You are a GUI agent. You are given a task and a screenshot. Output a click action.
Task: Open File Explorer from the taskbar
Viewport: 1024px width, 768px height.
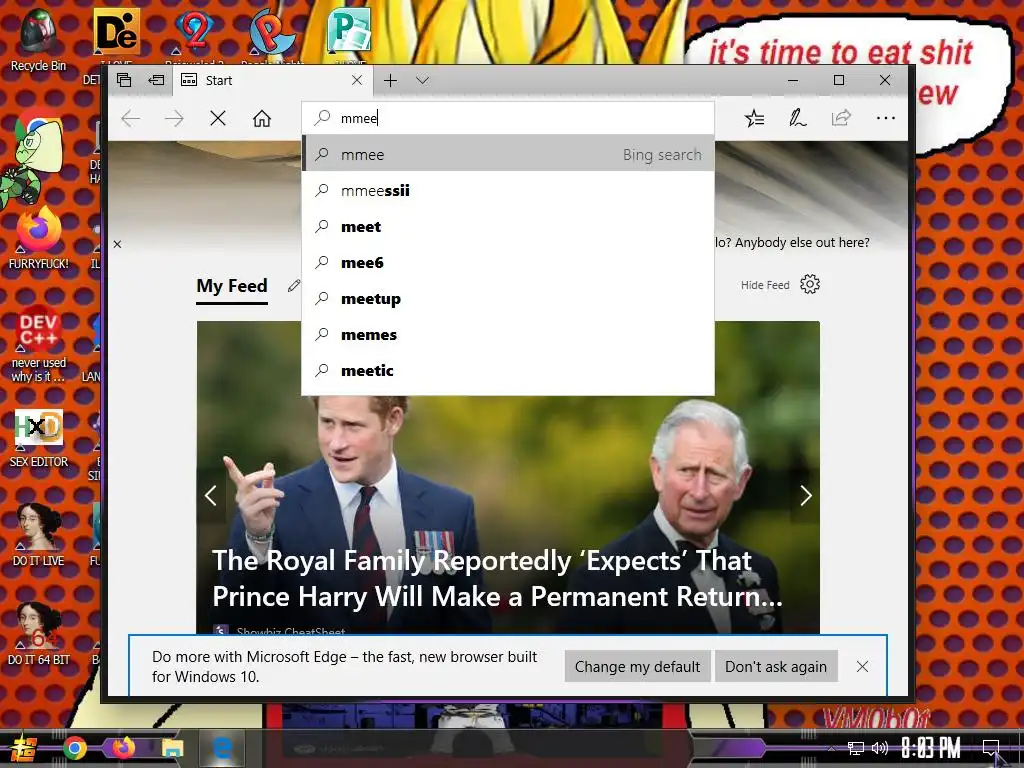172,748
